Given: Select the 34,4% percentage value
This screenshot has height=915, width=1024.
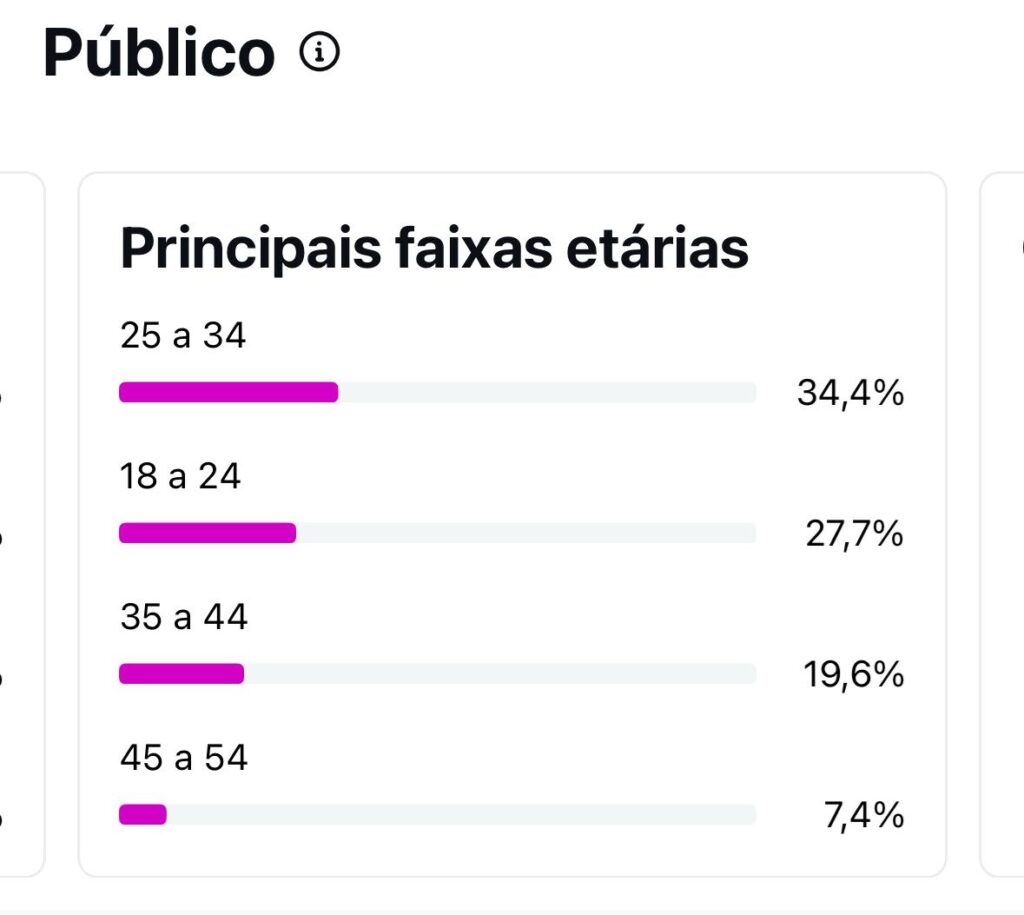Looking at the screenshot, I should [850, 393].
